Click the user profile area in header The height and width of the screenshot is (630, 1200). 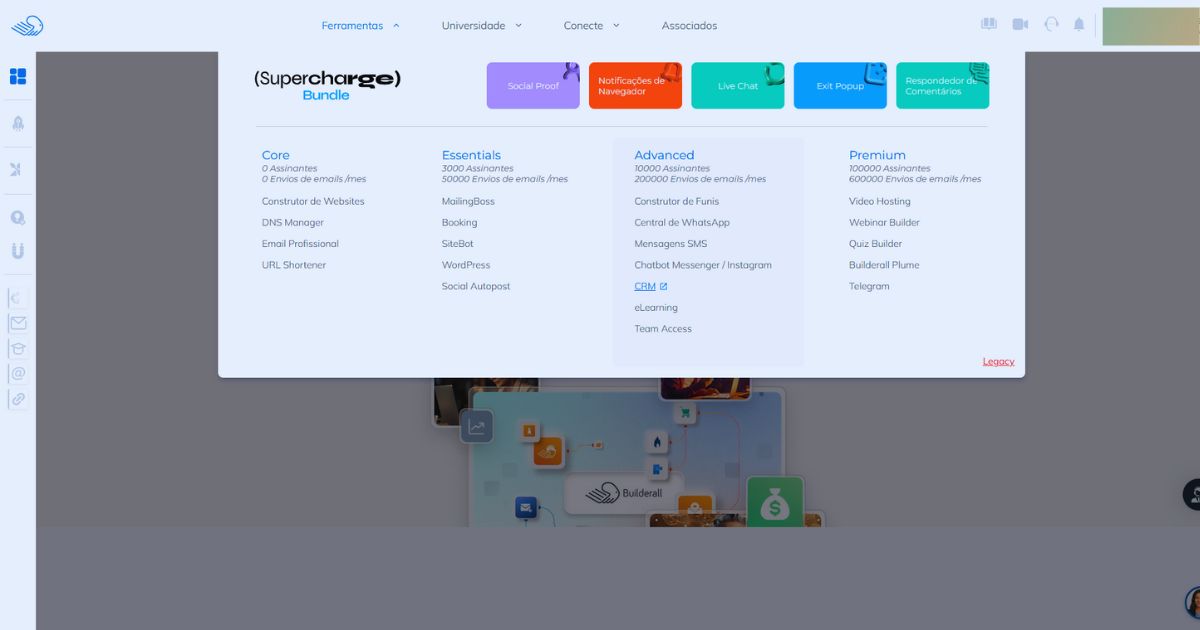tap(1151, 26)
